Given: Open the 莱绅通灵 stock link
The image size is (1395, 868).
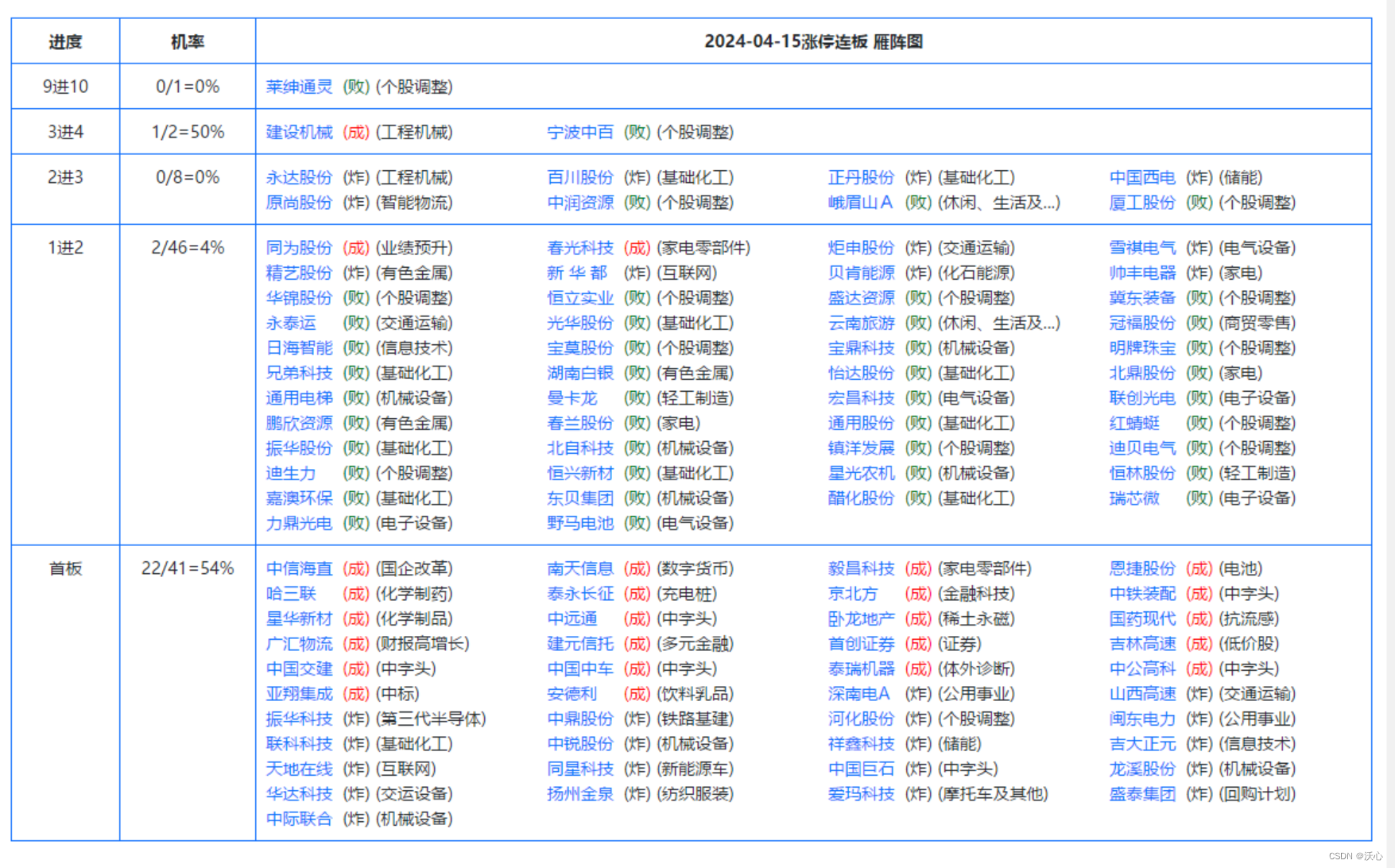Looking at the screenshot, I should pyautogui.click(x=299, y=87).
